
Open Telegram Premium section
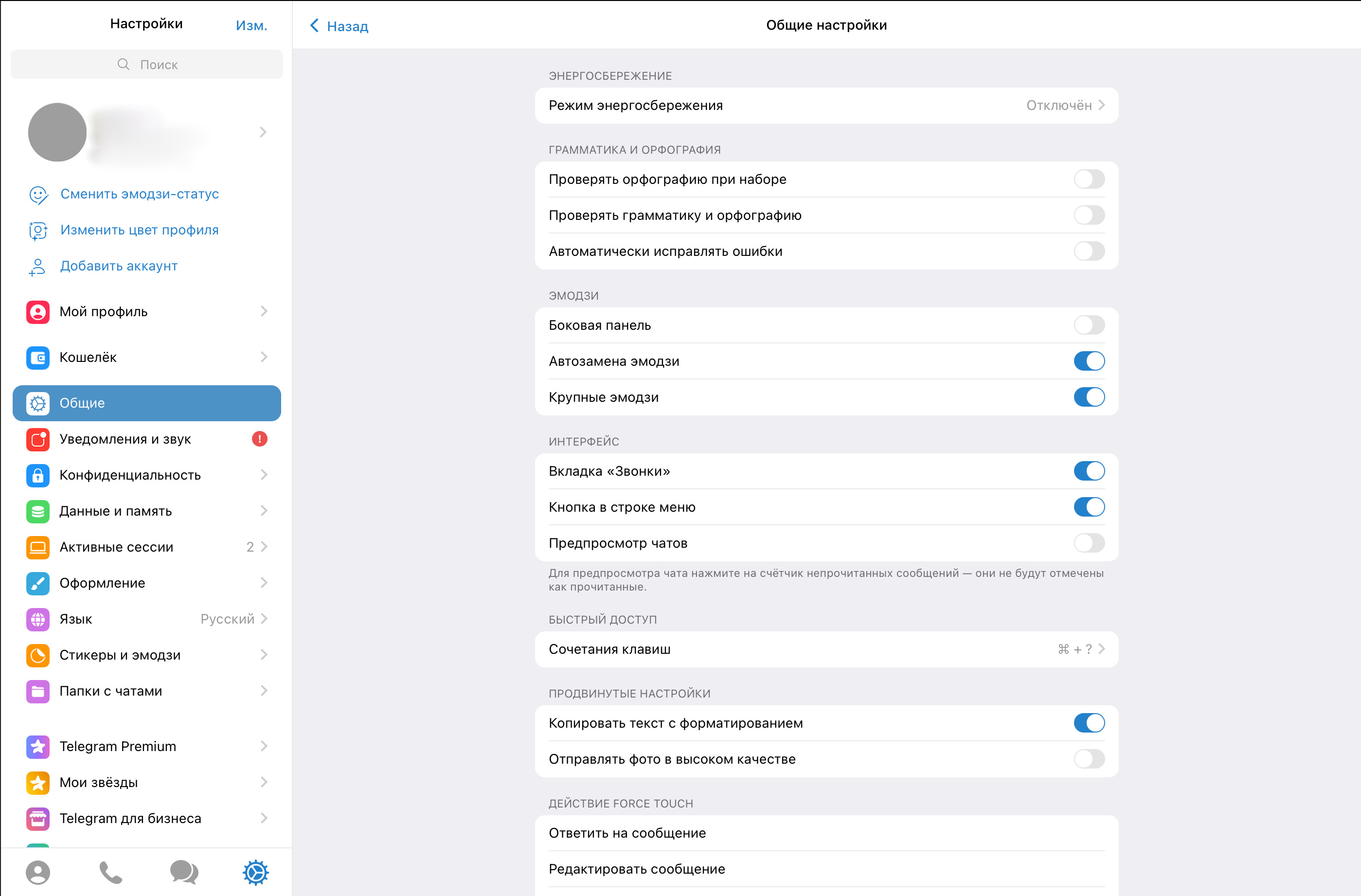[117, 746]
